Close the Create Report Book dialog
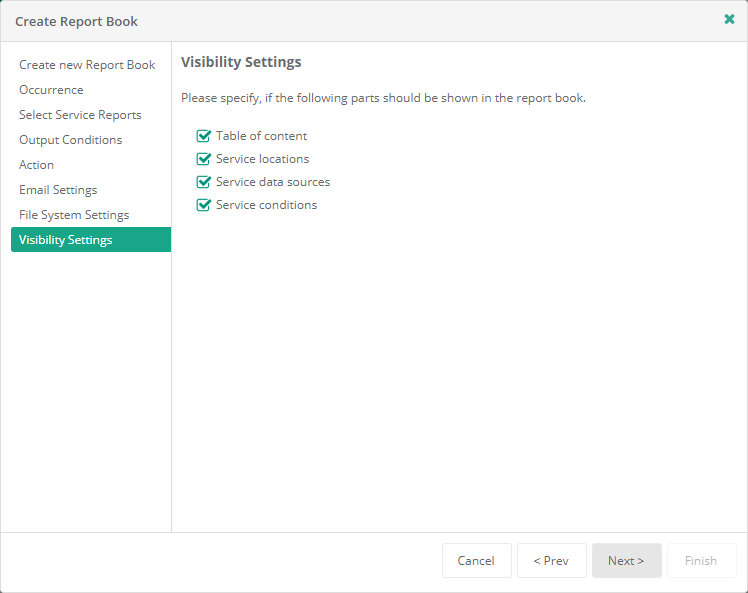Screen dimensions: 748x593 pyautogui.click(x=729, y=19)
